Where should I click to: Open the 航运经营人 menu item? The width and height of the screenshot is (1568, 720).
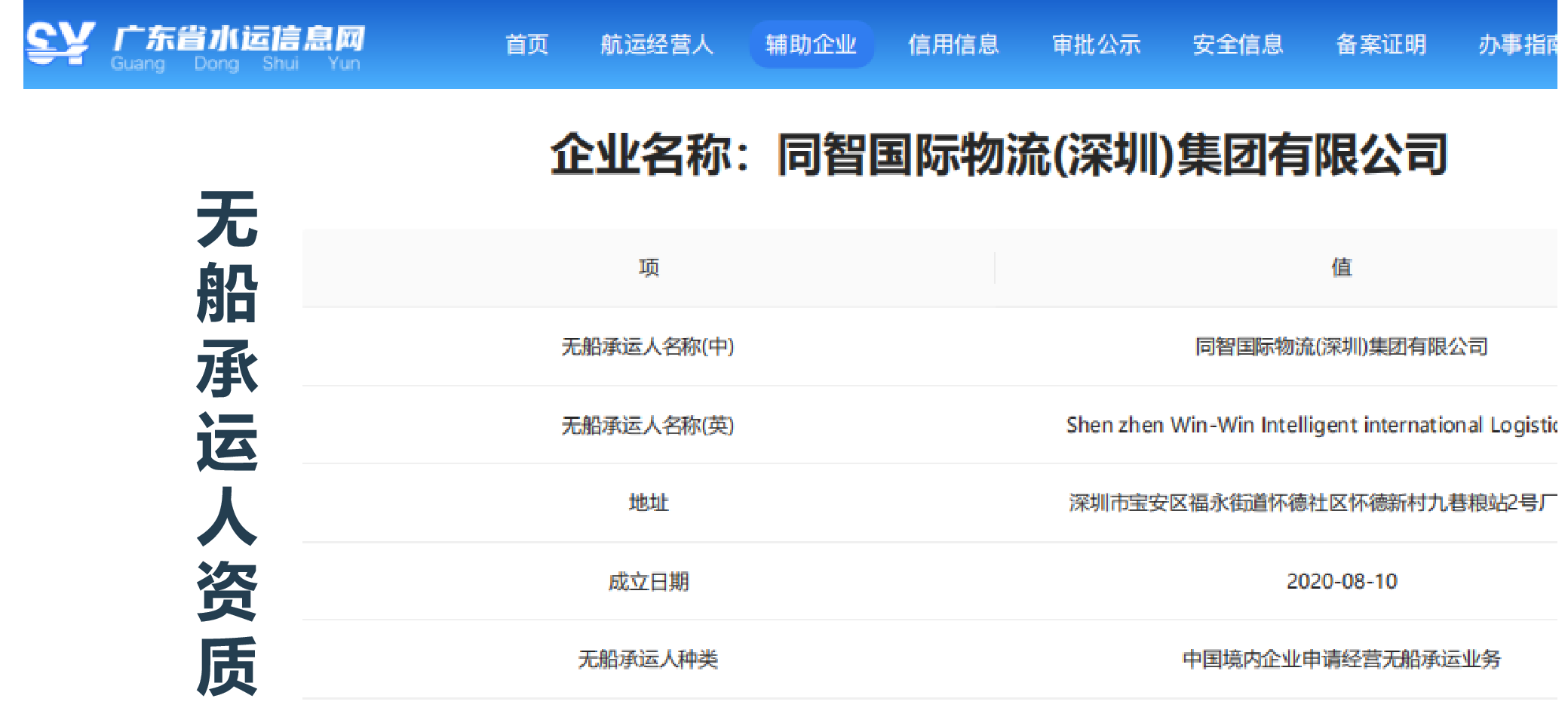click(656, 45)
